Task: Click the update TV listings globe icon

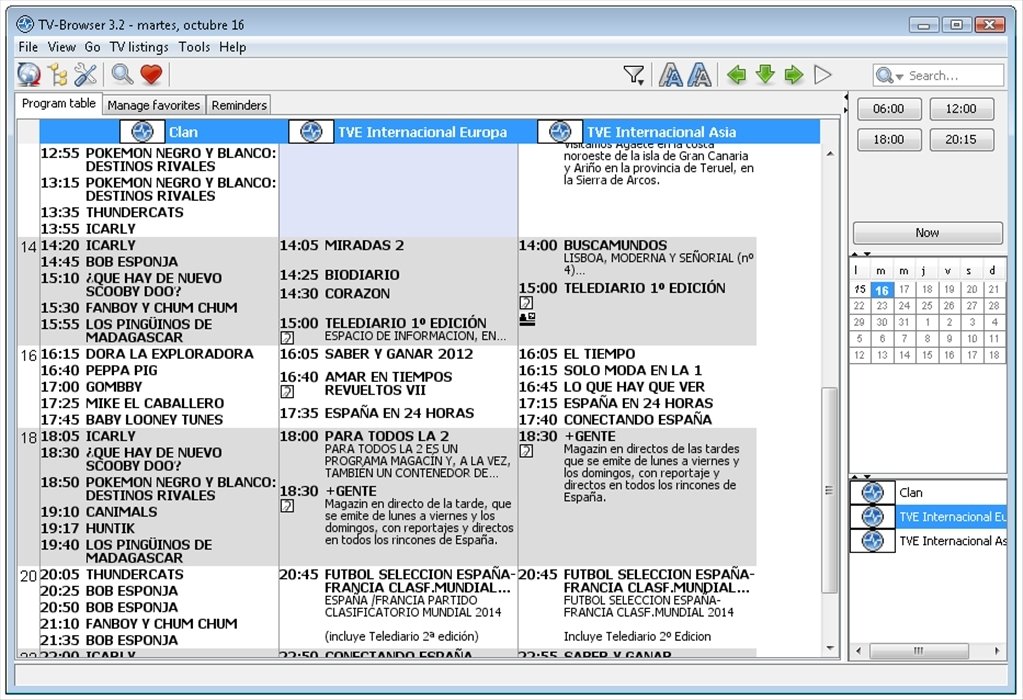Action: coord(29,75)
